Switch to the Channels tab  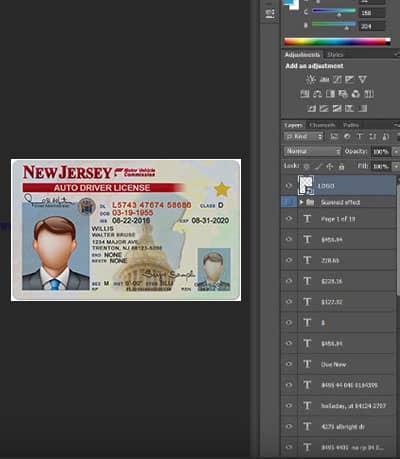point(322,125)
